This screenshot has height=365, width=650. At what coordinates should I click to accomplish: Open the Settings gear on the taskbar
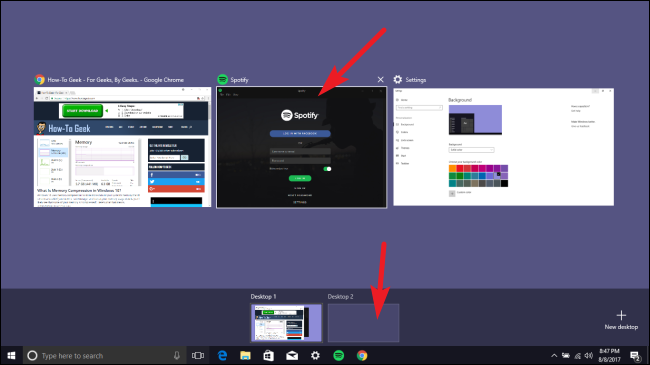click(x=315, y=355)
